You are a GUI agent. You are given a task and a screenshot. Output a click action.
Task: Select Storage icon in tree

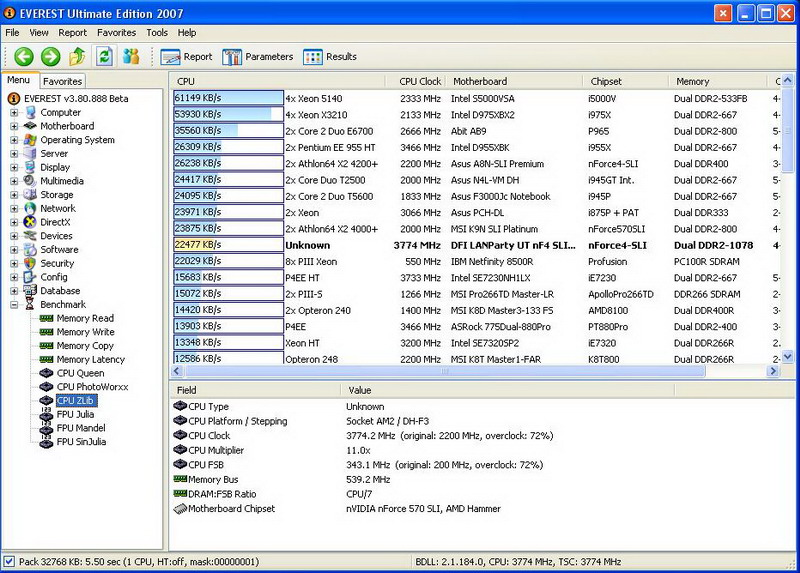click(31, 194)
